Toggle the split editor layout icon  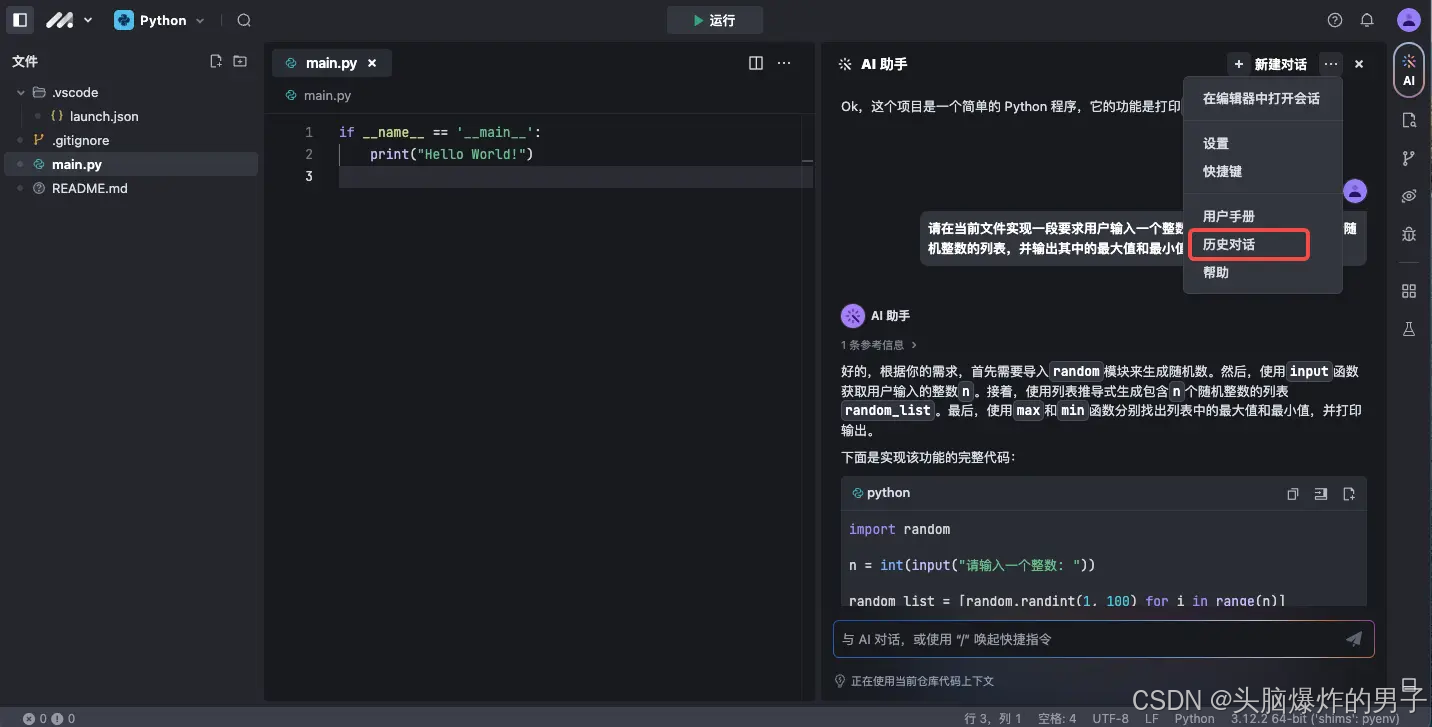point(755,62)
